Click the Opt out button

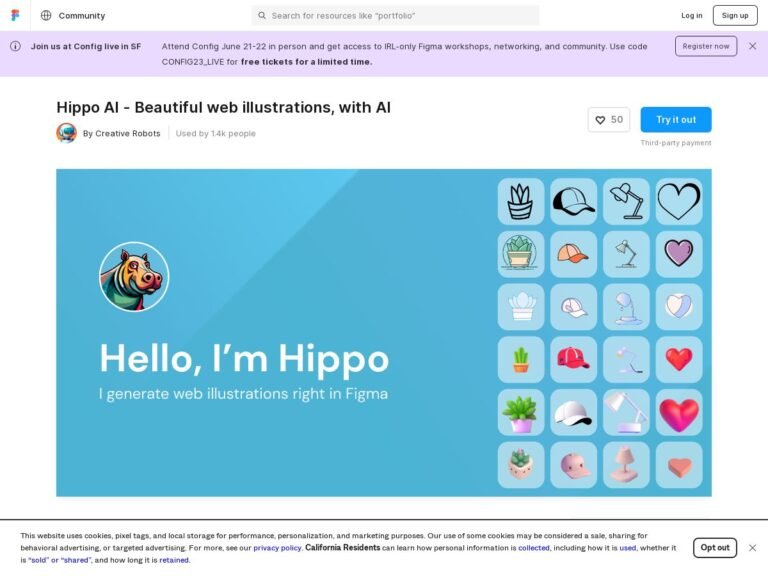pyautogui.click(x=715, y=548)
